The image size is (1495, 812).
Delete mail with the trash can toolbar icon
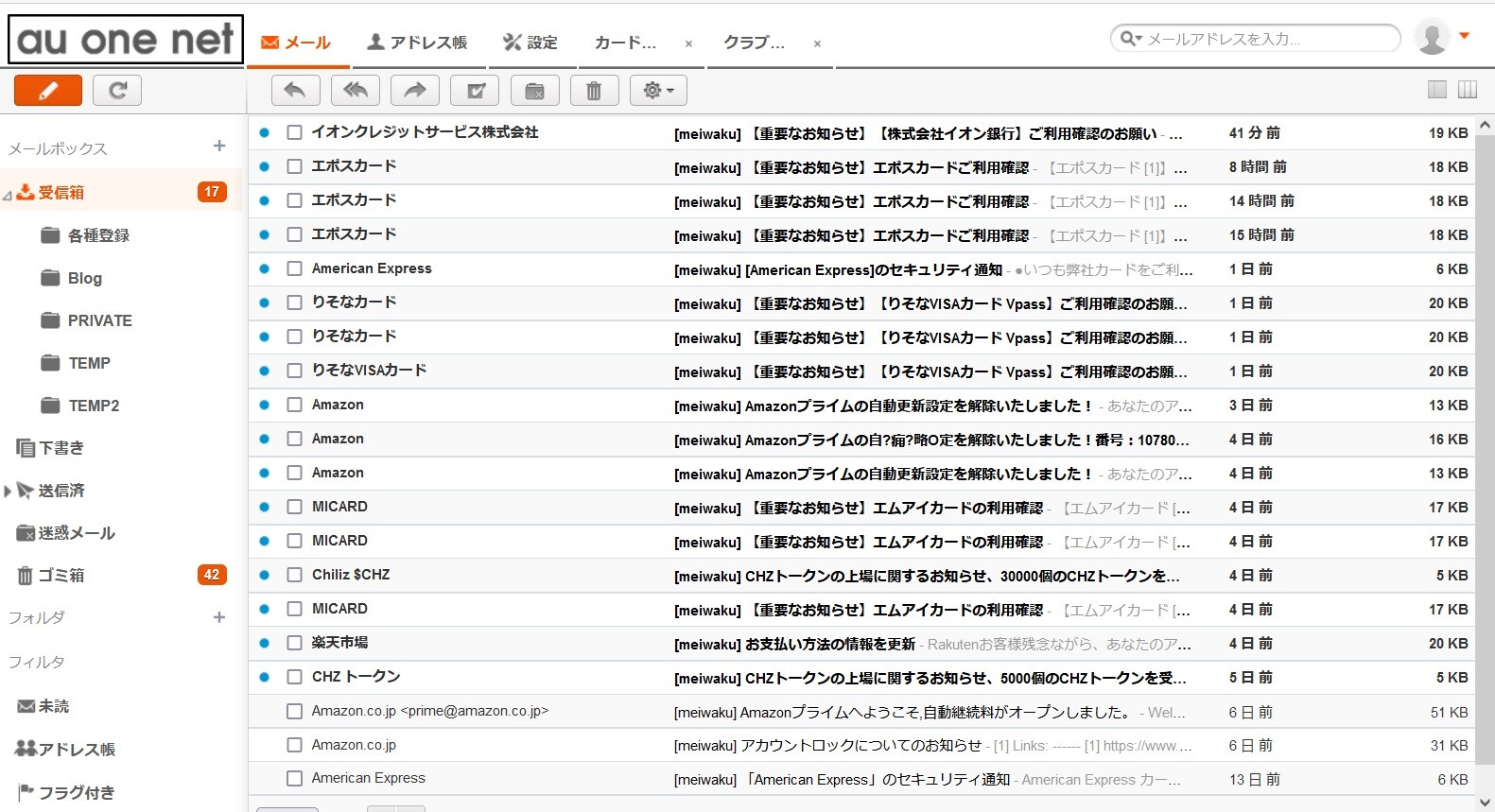coord(594,91)
